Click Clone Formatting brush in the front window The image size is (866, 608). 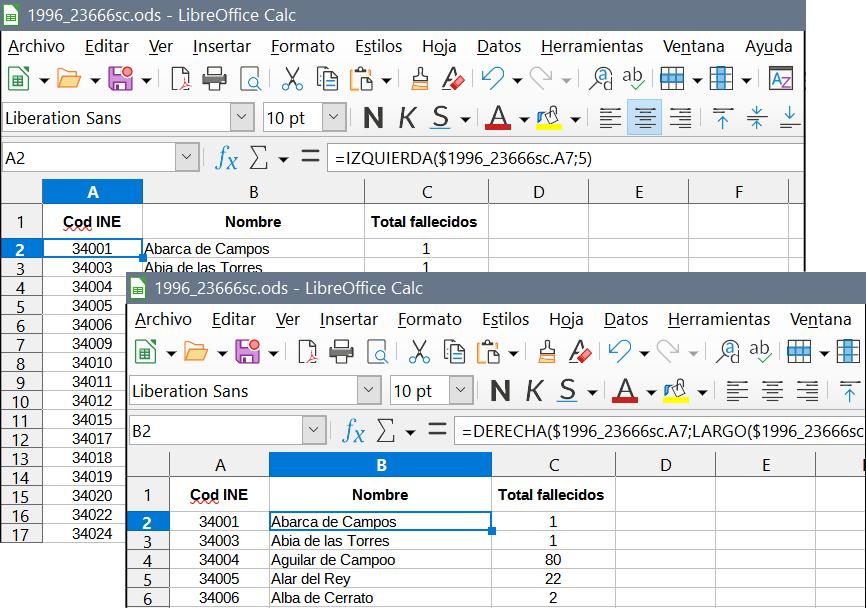point(547,352)
